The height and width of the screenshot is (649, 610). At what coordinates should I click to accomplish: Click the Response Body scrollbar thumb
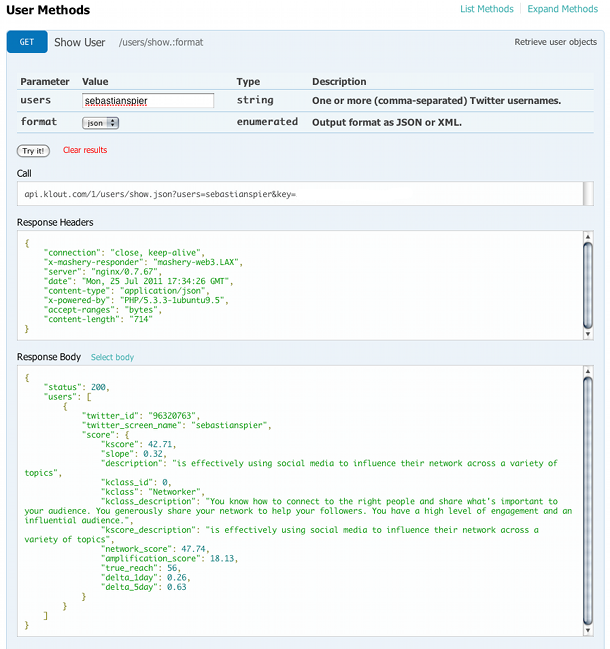(588, 500)
